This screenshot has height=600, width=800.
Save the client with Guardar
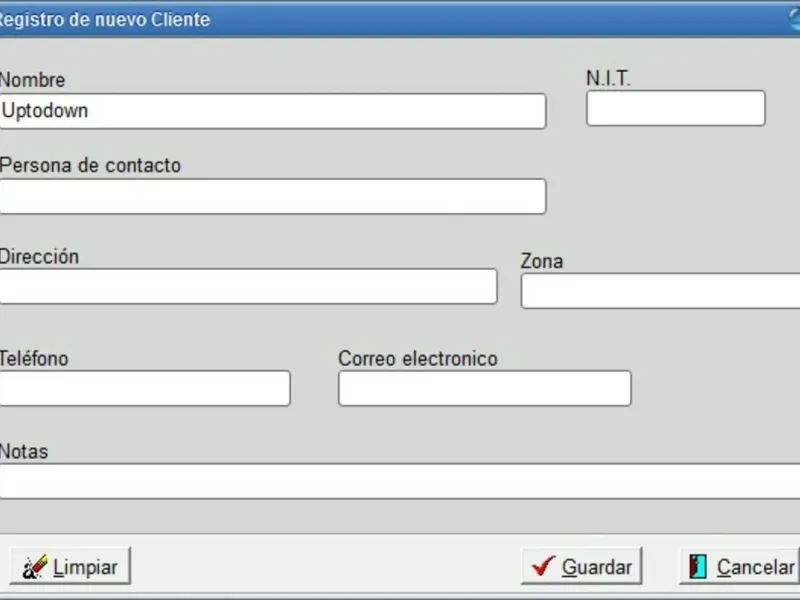(x=581, y=566)
